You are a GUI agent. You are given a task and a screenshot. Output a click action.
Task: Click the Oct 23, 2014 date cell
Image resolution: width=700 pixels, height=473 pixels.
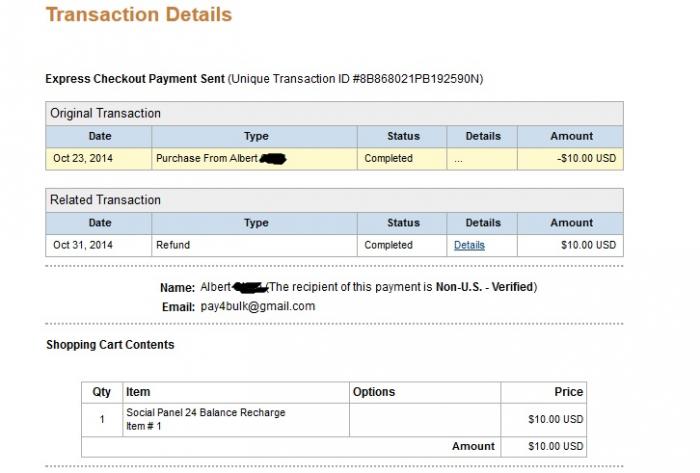click(99, 158)
